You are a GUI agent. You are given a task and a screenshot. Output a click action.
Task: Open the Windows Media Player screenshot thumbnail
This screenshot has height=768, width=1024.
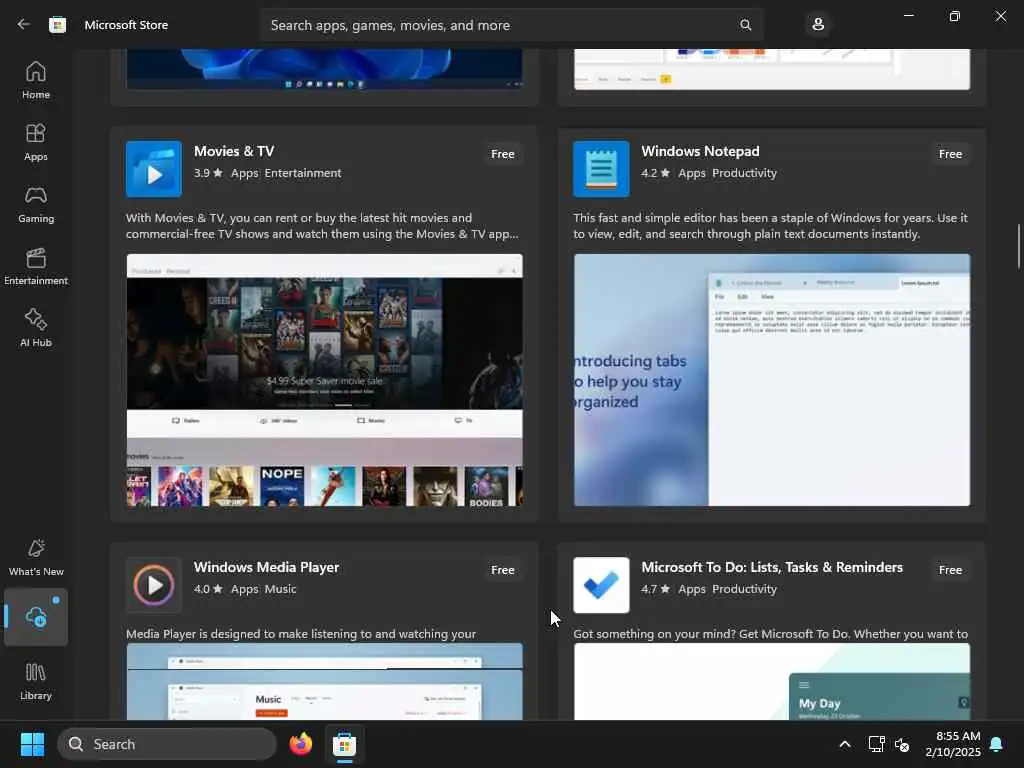point(325,681)
